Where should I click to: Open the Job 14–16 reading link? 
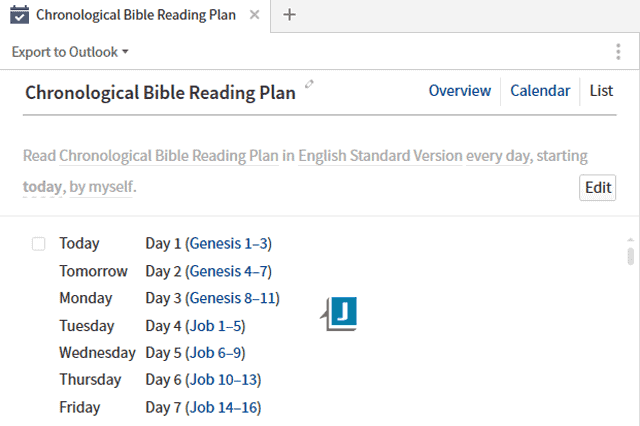223,408
